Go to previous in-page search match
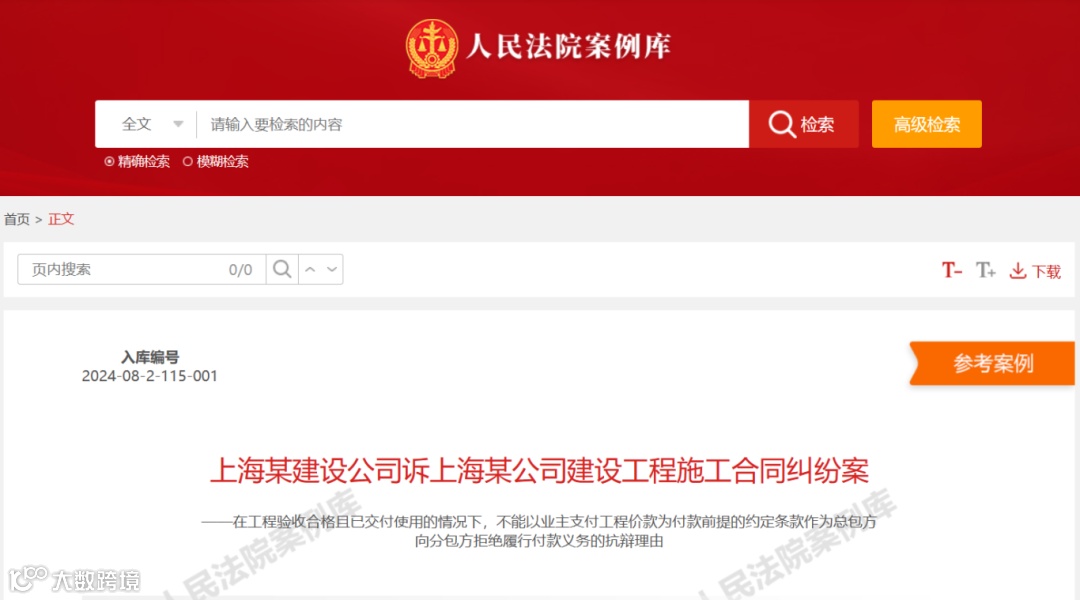The height and width of the screenshot is (600, 1080). pyautogui.click(x=310, y=269)
